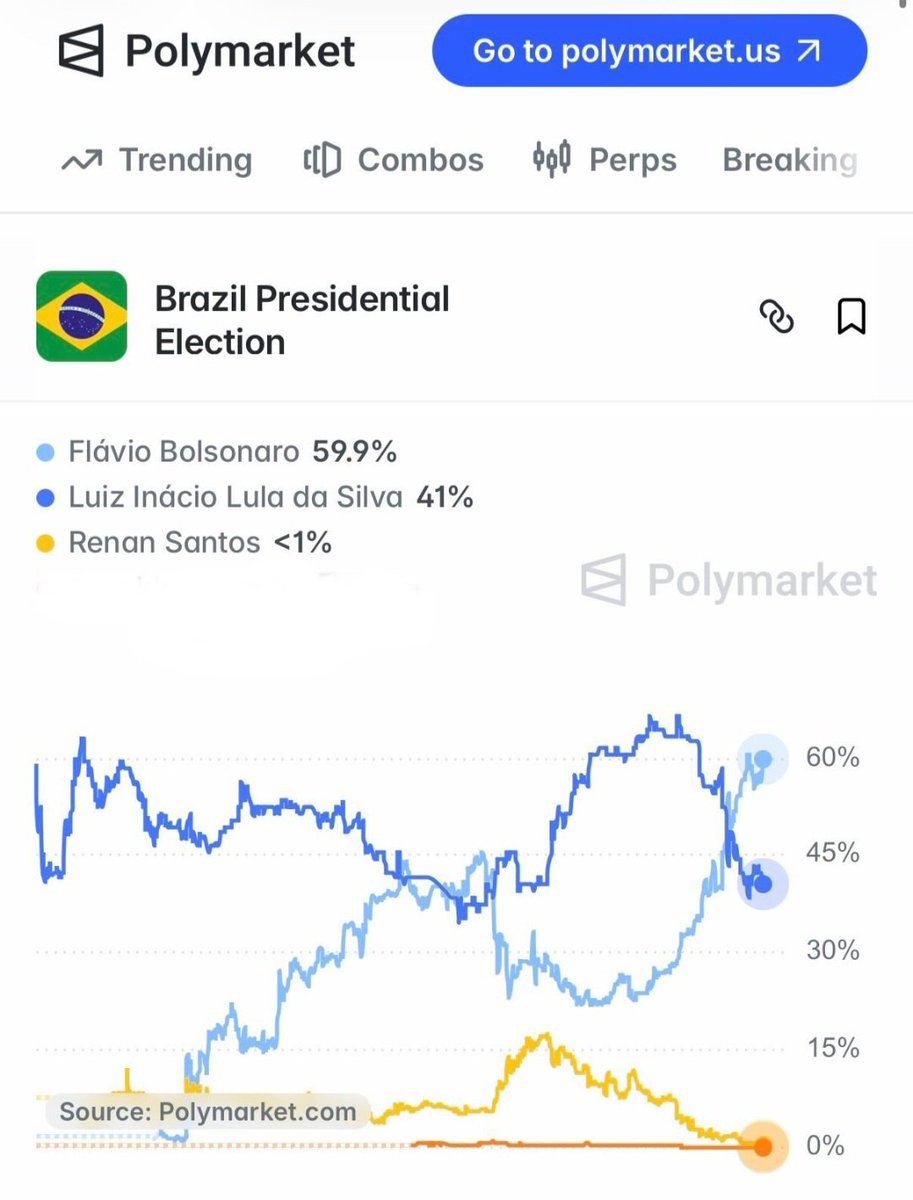Screen dimensions: 913x1200
Task: Click the orange endpoint marker at 0%
Action: coord(763,1146)
